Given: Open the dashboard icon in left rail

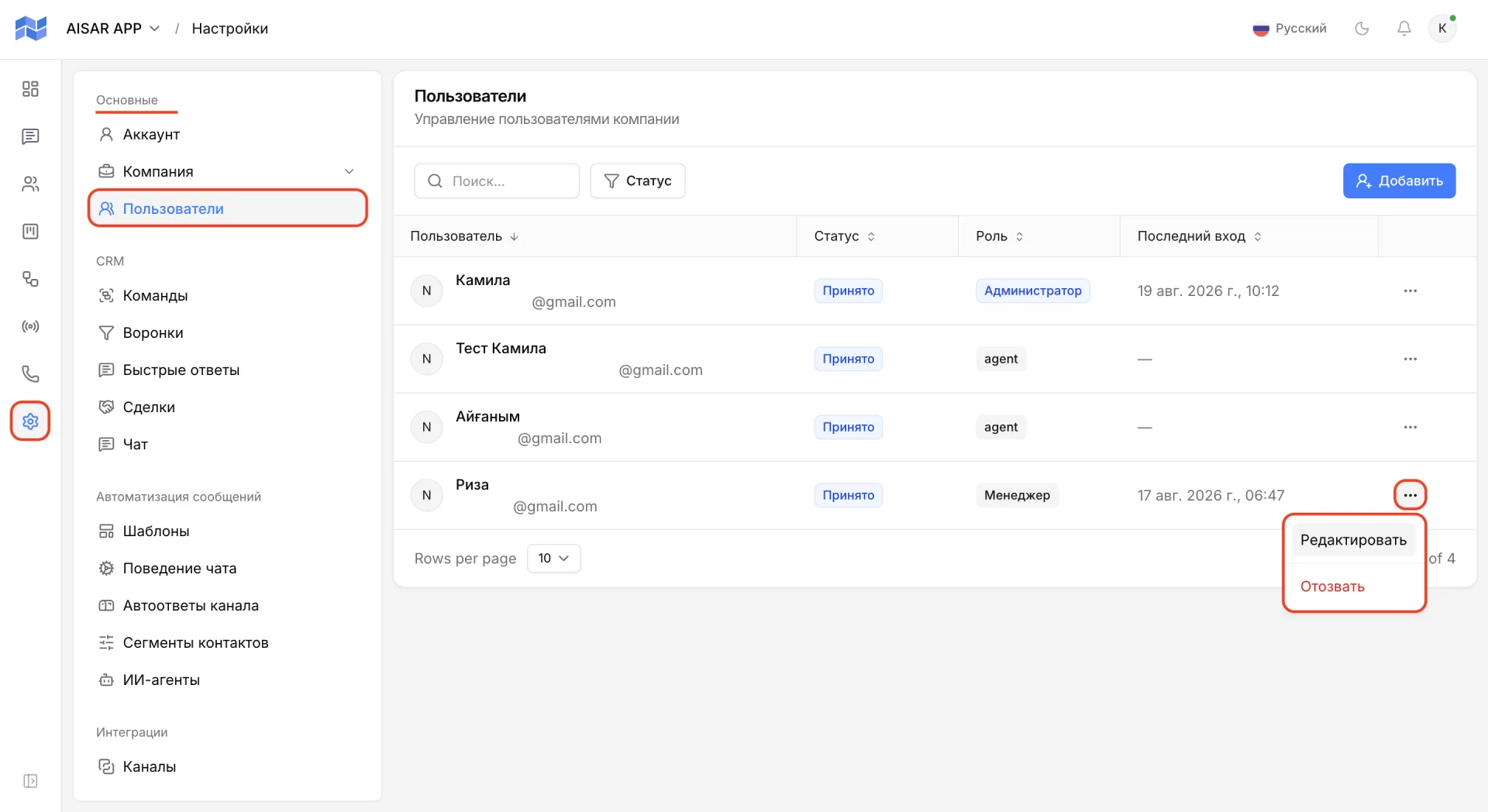Looking at the screenshot, I should point(30,89).
